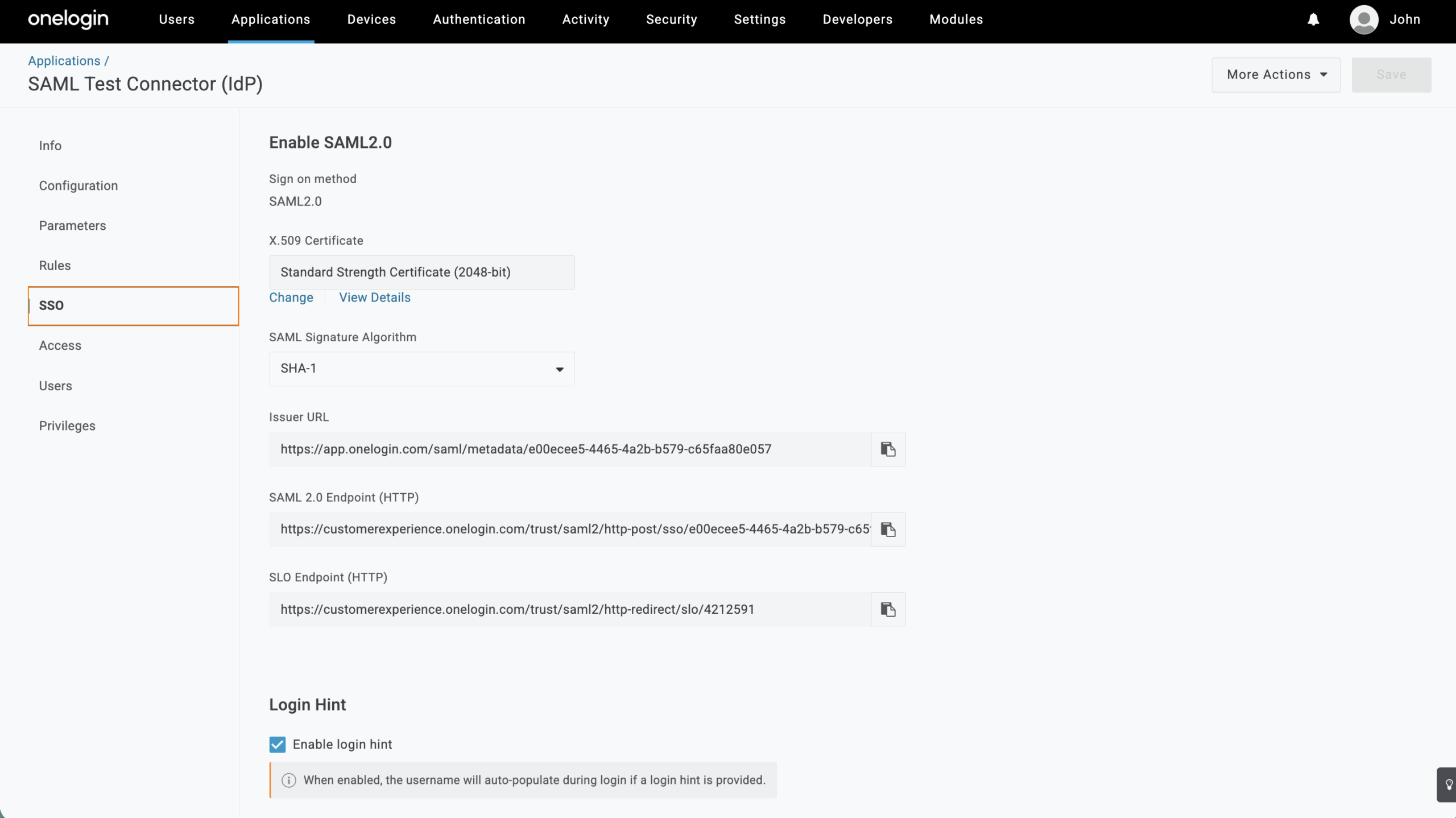This screenshot has height=818, width=1456.
Task: Copy the SAML 2.0 Endpoint URL
Action: [888, 529]
